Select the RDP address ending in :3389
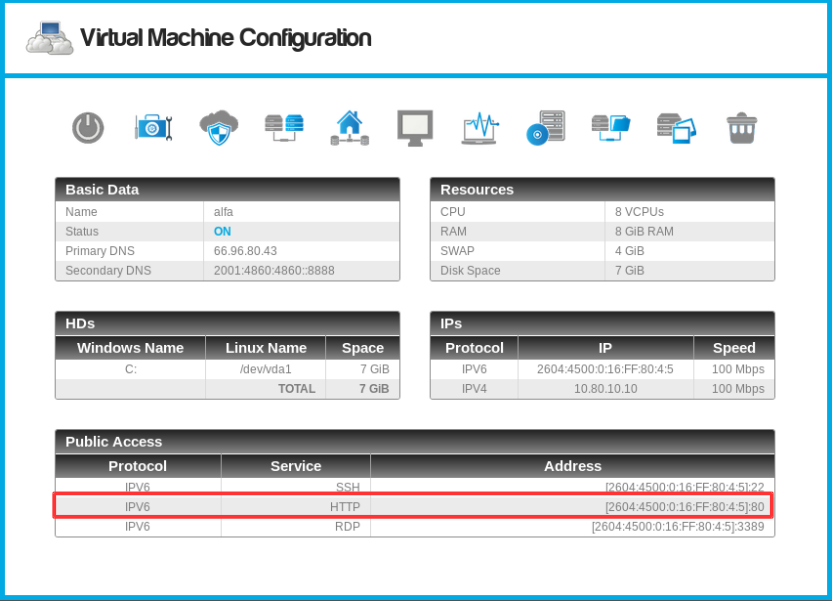This screenshot has height=601, width=832. pos(678,526)
